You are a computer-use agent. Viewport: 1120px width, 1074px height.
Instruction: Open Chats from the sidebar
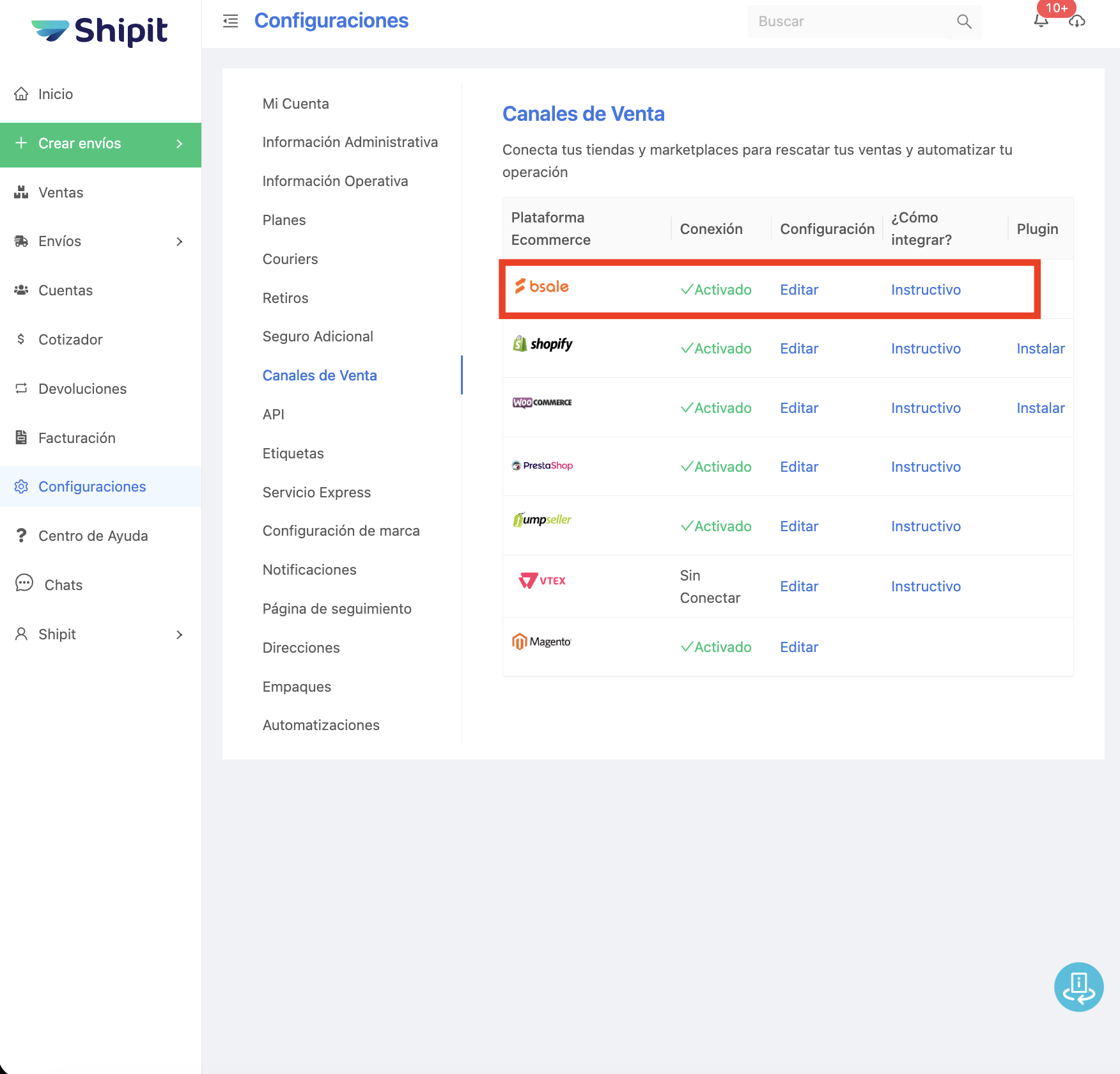point(63,585)
